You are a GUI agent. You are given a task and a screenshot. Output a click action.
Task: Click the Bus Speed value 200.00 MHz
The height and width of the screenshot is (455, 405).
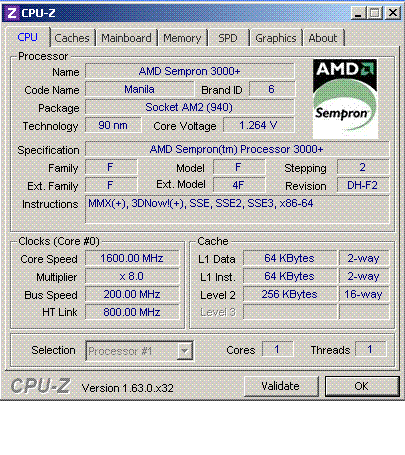coord(132,294)
